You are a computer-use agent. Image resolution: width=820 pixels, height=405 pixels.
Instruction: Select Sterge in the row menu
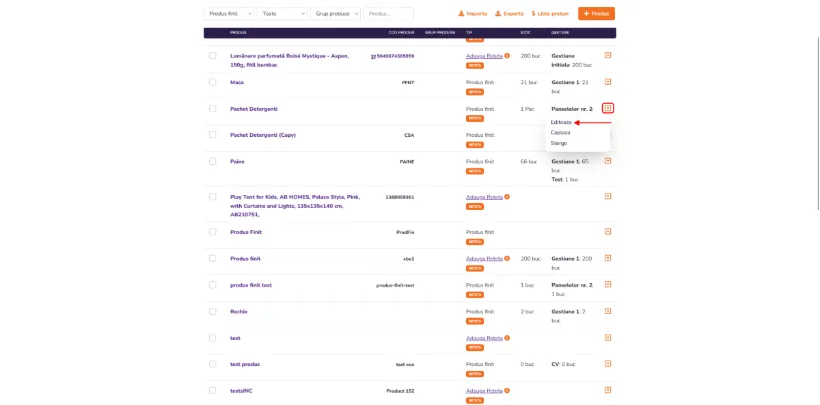pos(559,143)
